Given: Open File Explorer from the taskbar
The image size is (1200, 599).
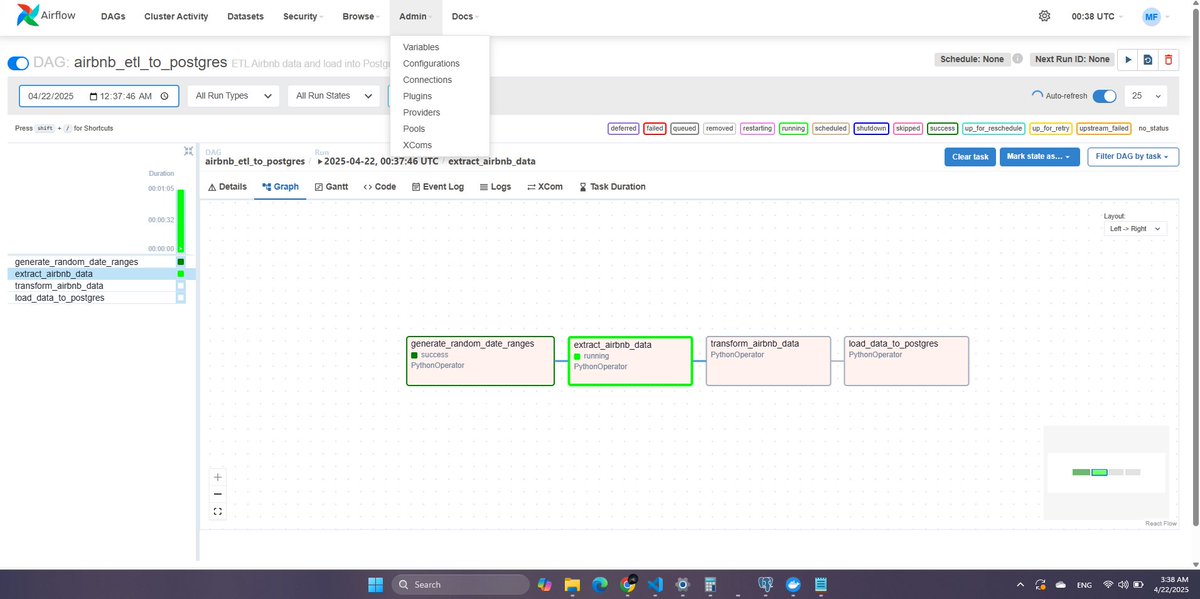Looking at the screenshot, I should pos(572,584).
